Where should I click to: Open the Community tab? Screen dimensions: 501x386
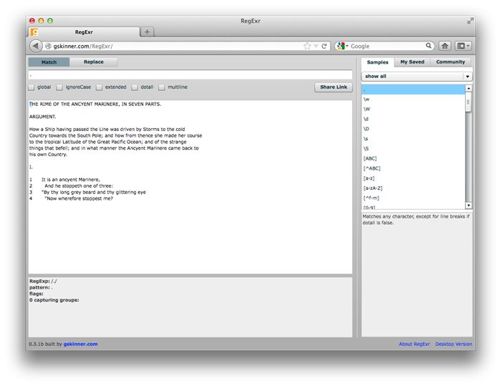(x=450, y=62)
